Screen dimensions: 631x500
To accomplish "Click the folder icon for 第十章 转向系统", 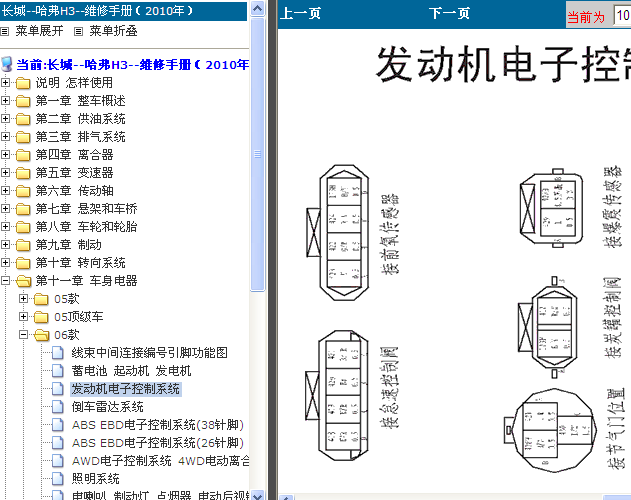I will [23, 263].
